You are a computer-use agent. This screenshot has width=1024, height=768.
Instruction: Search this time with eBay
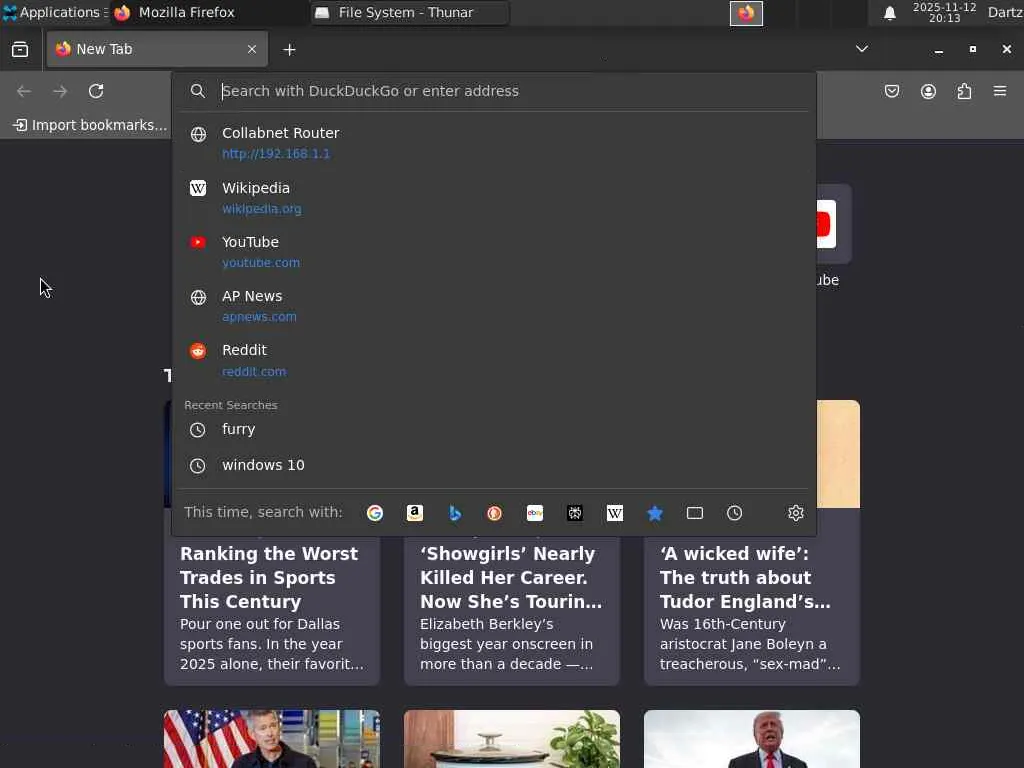pos(535,513)
